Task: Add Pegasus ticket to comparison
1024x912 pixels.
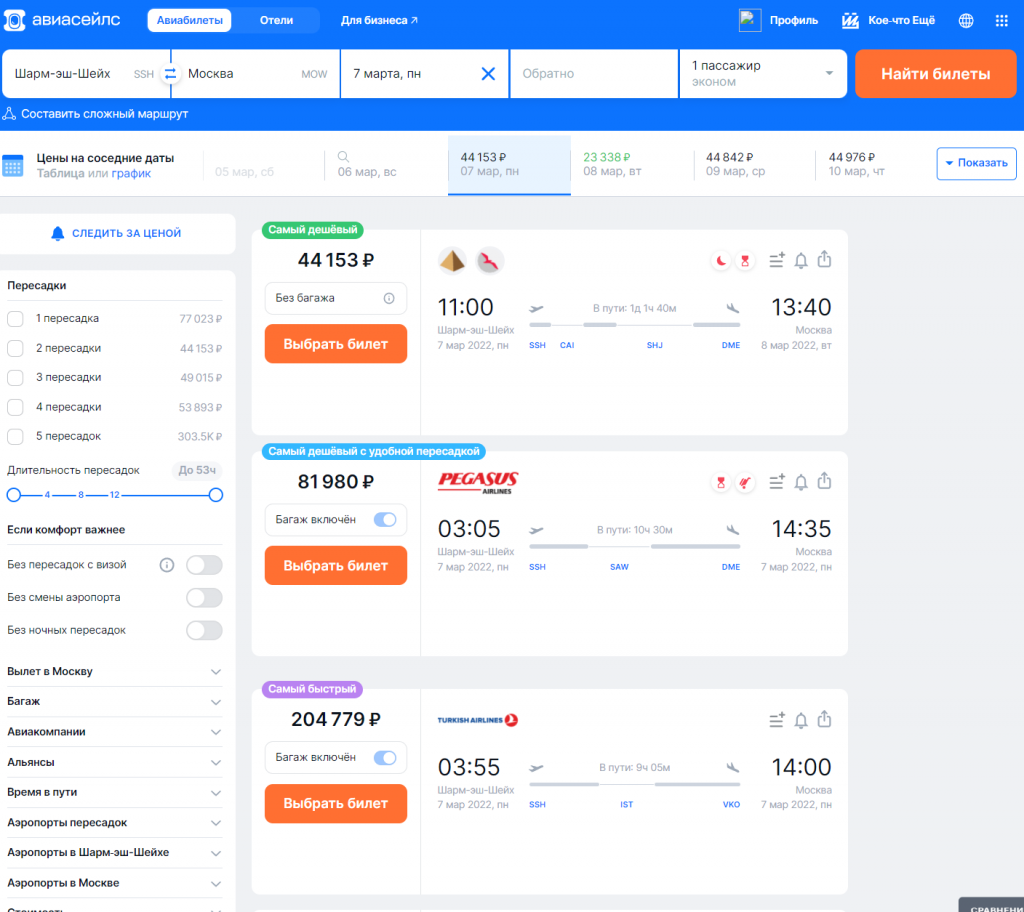Action: click(x=776, y=481)
